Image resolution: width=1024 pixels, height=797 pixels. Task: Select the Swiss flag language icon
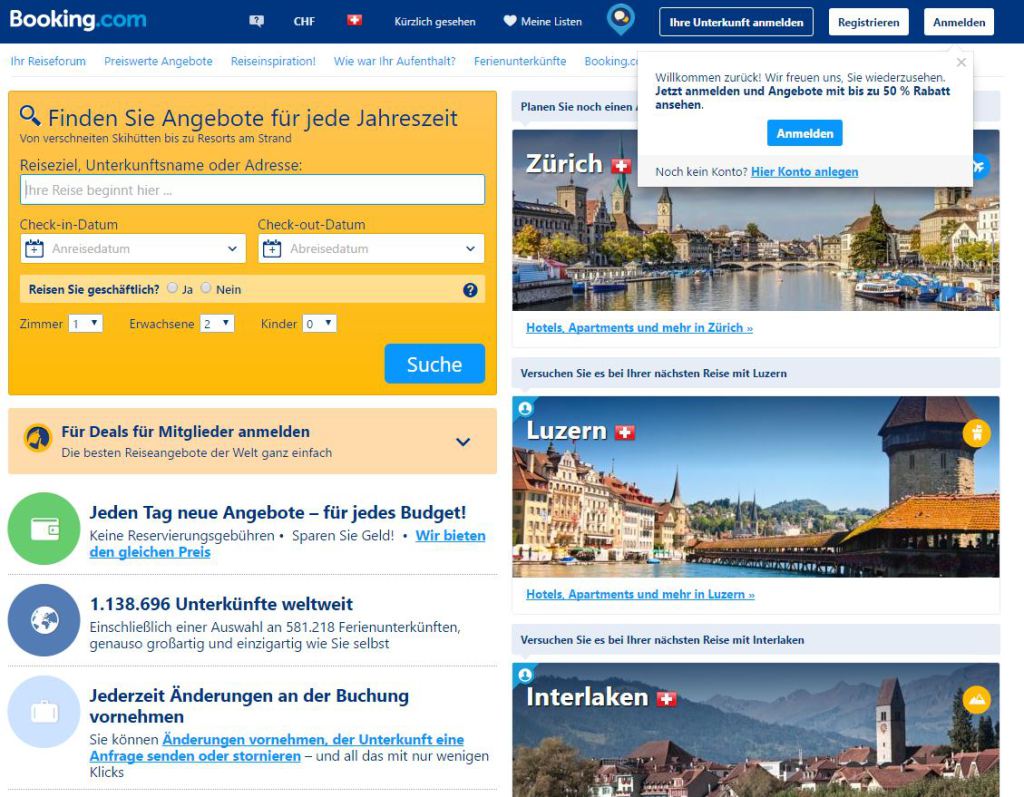[x=354, y=20]
